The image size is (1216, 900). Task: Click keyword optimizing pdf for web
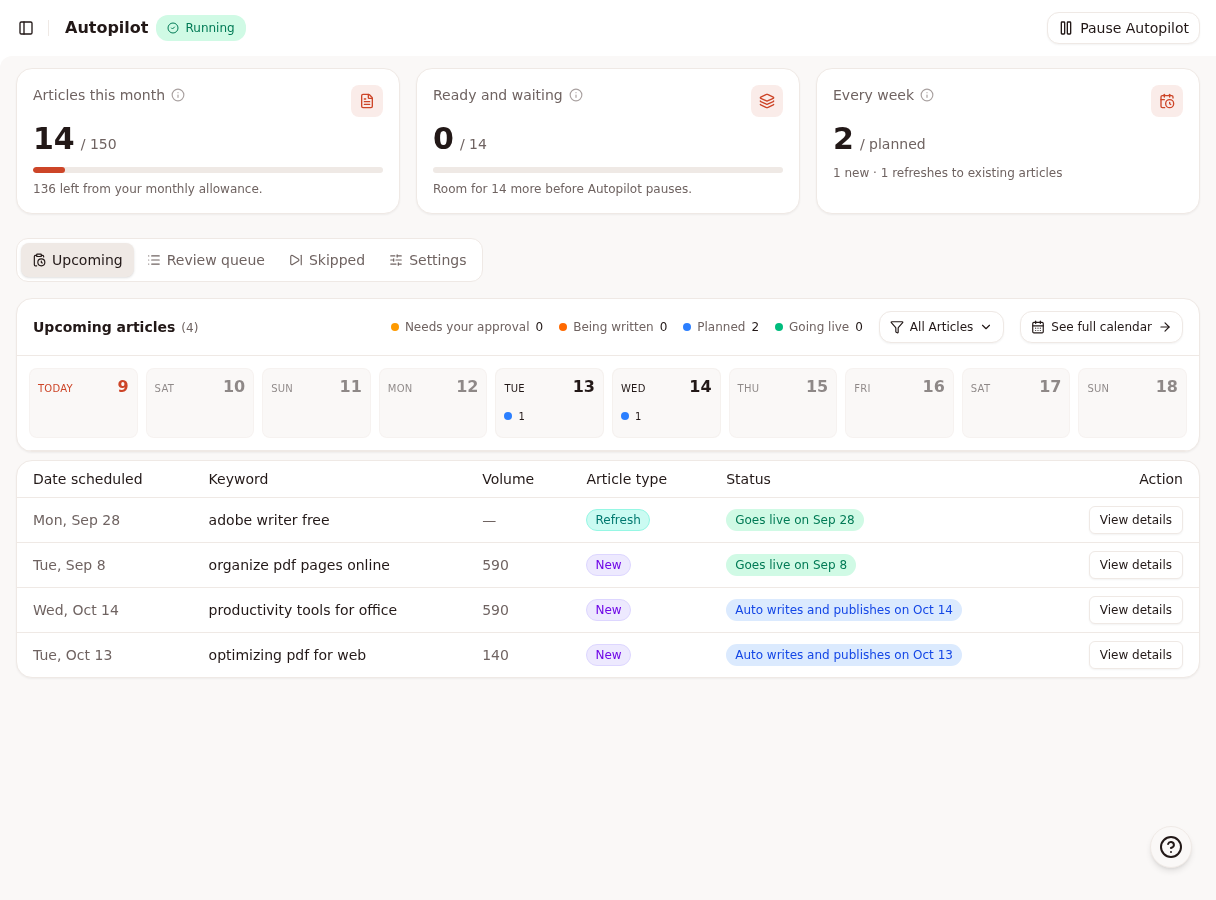pyautogui.click(x=287, y=655)
